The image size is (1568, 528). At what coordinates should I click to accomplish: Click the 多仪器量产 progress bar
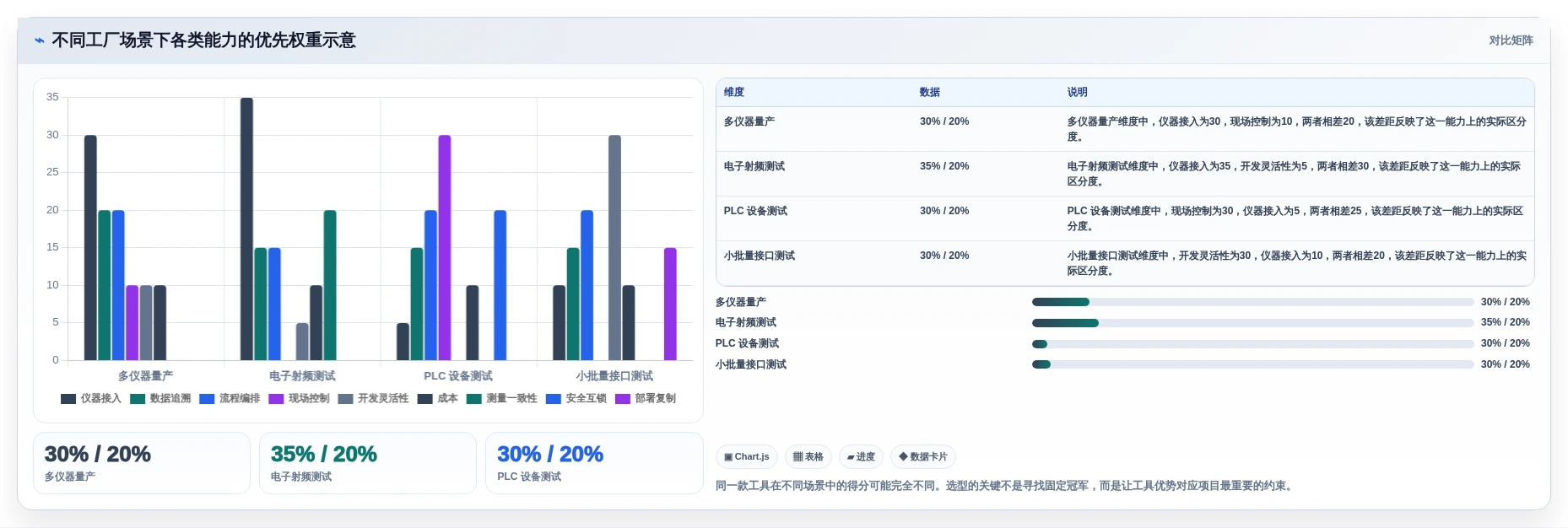click(x=1252, y=302)
